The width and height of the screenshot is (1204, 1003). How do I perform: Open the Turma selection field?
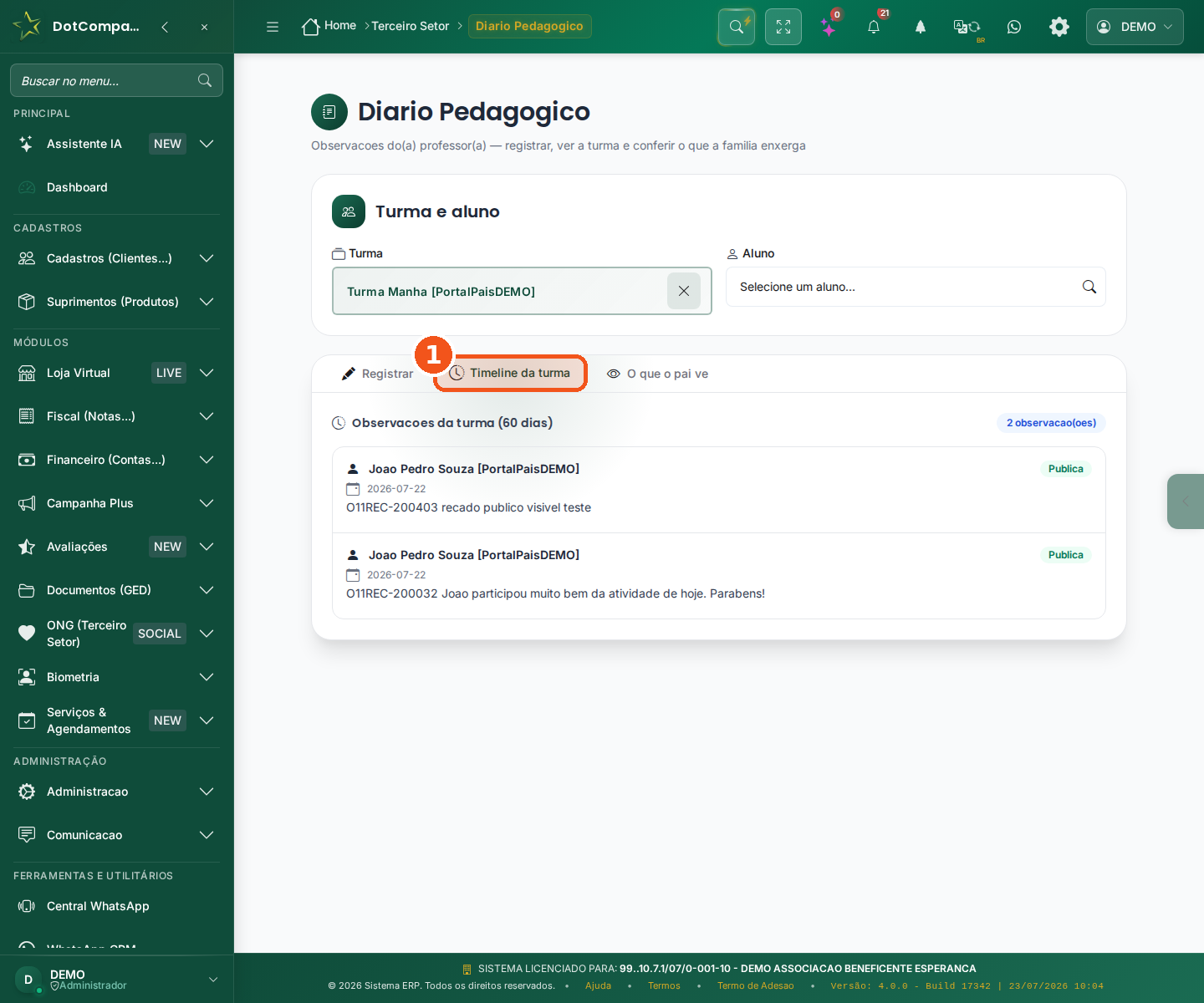click(x=522, y=291)
